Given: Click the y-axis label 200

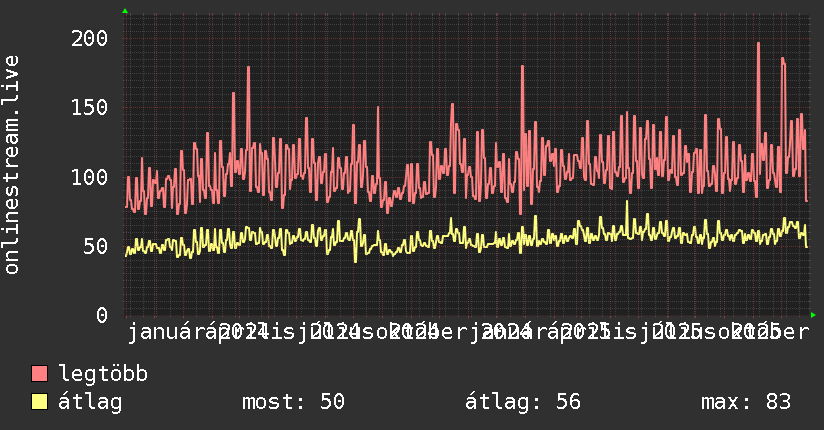Looking at the screenshot, I should [89, 38].
